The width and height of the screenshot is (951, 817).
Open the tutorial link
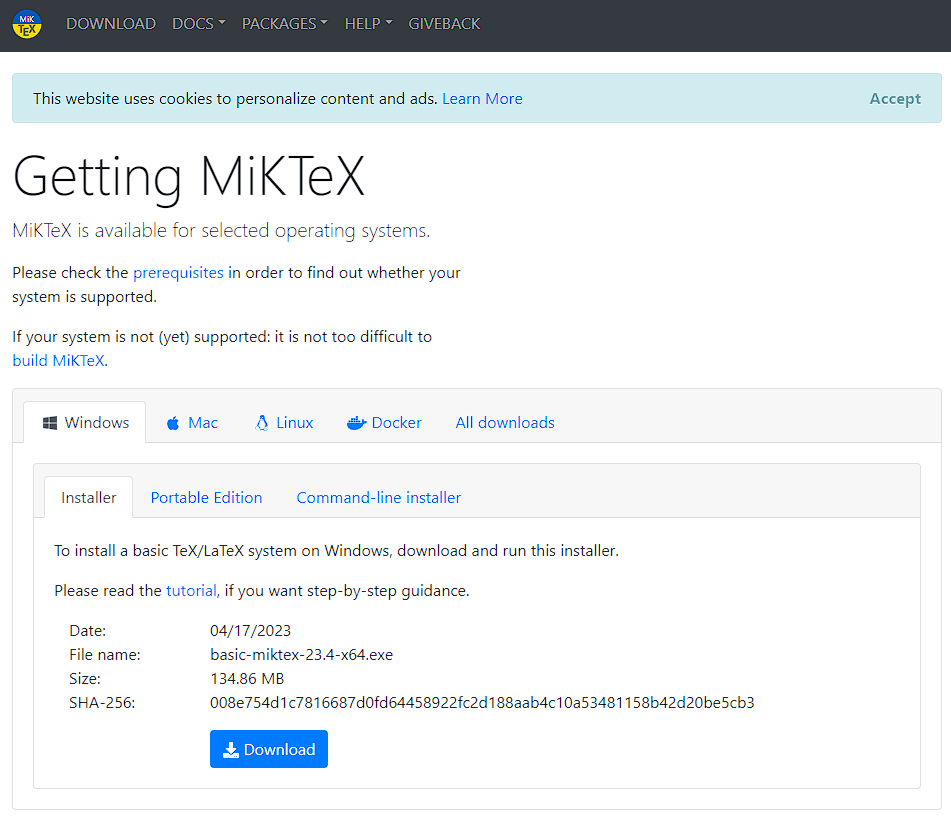191,591
